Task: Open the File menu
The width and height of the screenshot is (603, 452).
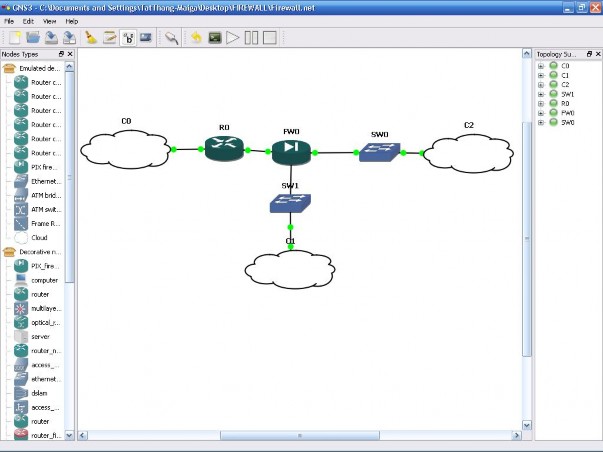Action: (9, 20)
